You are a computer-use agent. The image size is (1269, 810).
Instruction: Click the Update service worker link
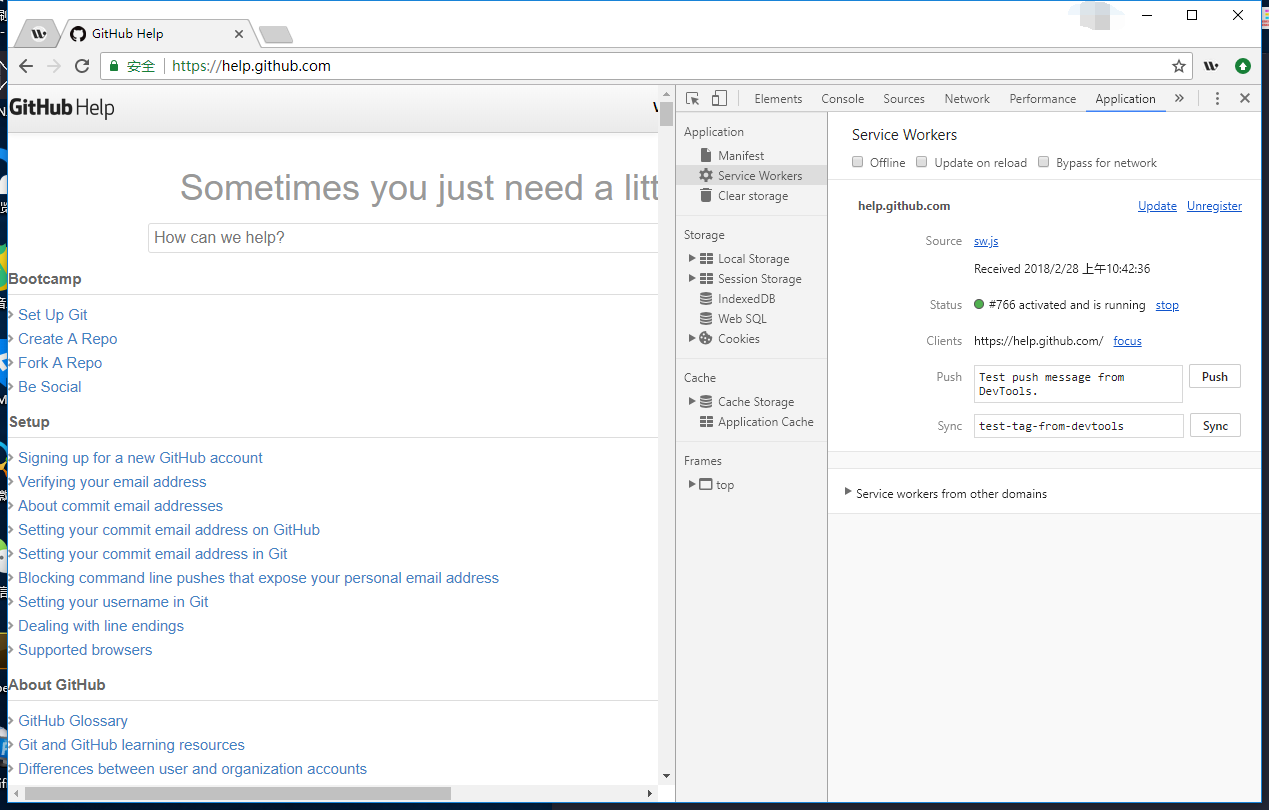click(x=1157, y=206)
